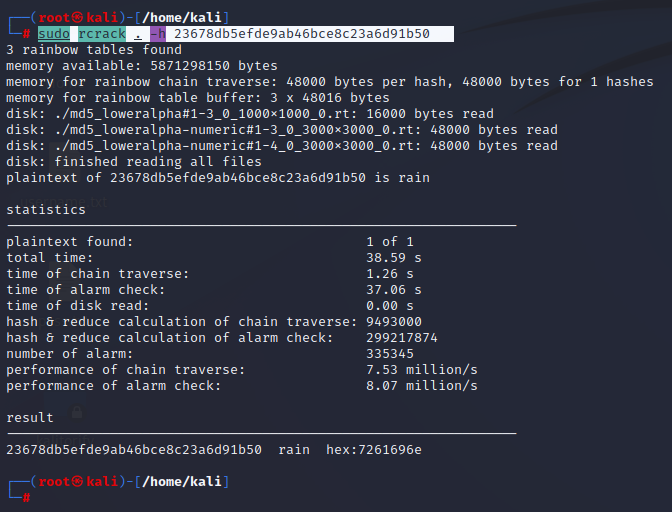The height and width of the screenshot is (512, 672).
Task: Click the number of alarm value 335345
Action: point(390,354)
